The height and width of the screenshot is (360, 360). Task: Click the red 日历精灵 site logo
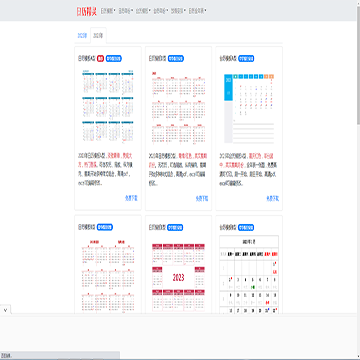point(86,11)
